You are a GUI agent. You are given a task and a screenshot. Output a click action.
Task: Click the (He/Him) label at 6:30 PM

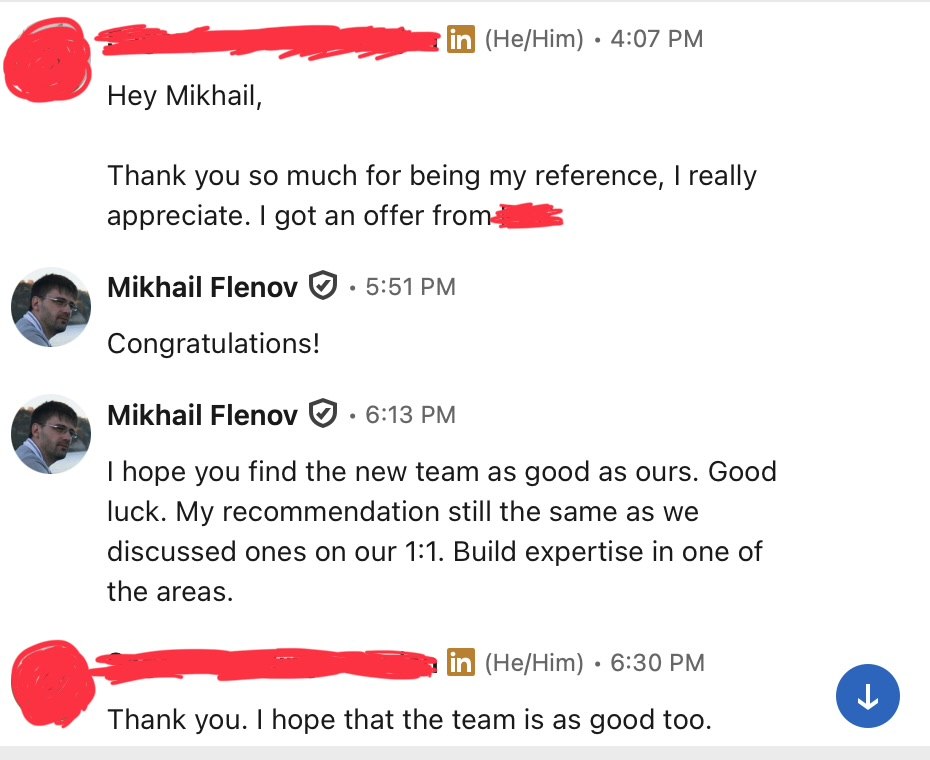[x=534, y=663]
